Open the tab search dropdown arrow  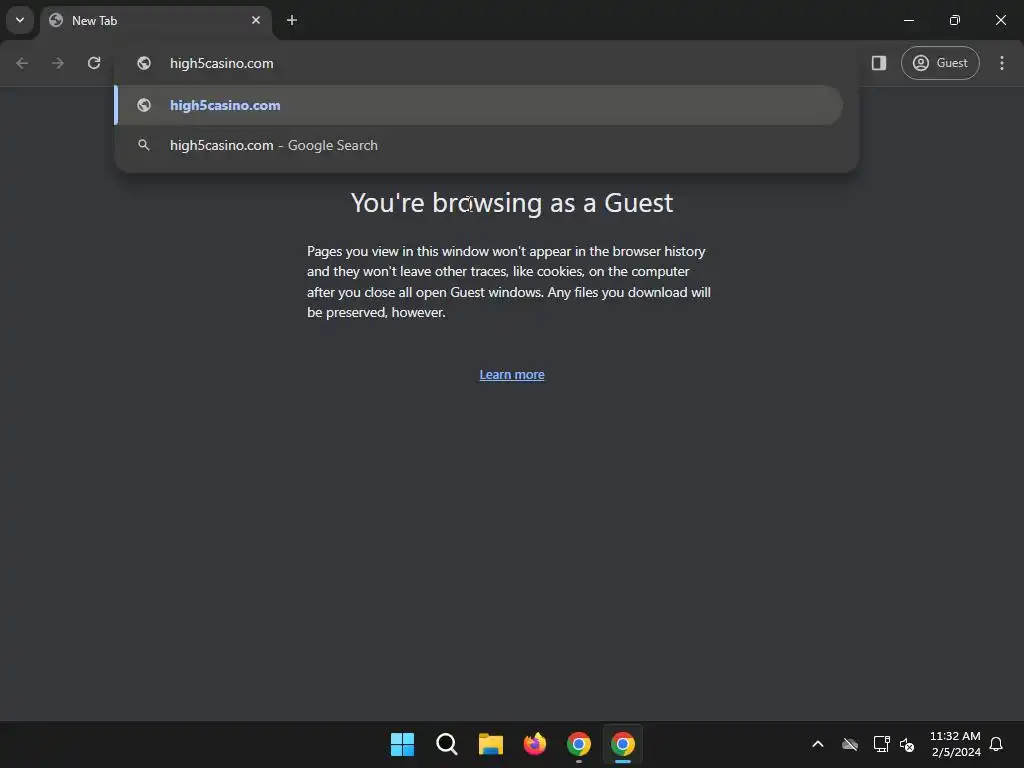(x=20, y=20)
